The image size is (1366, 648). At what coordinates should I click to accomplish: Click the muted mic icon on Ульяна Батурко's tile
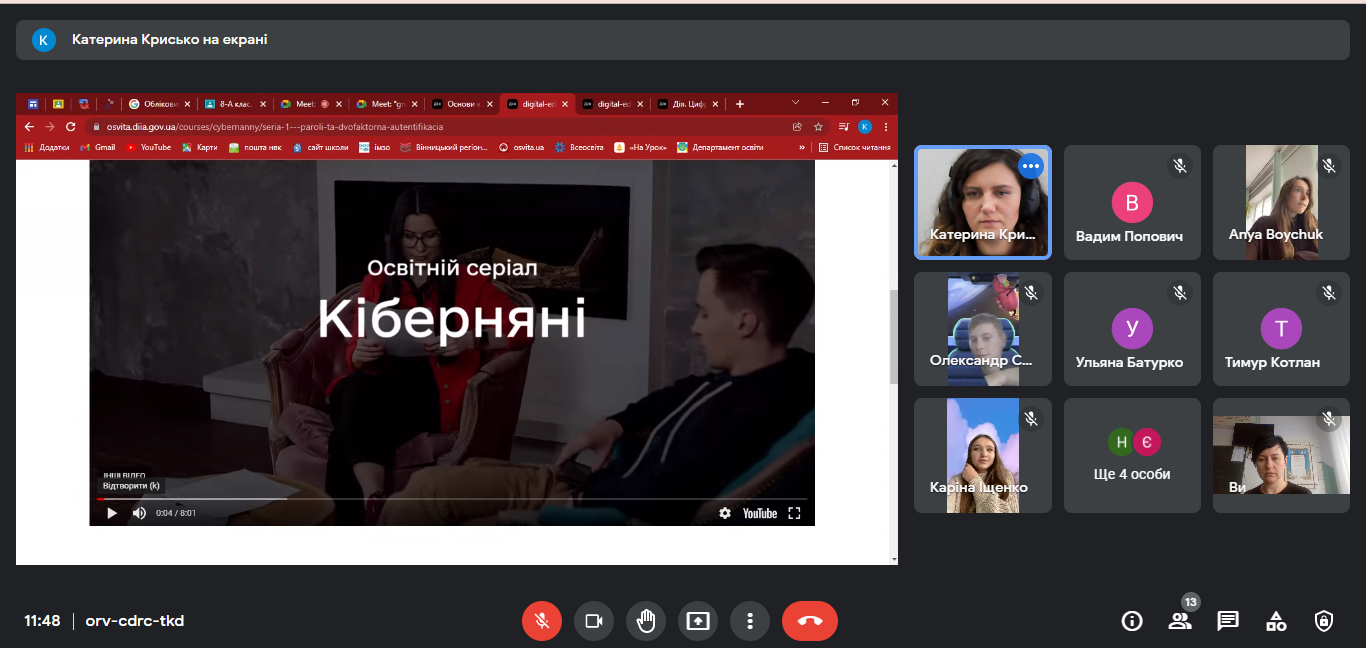coord(1180,292)
